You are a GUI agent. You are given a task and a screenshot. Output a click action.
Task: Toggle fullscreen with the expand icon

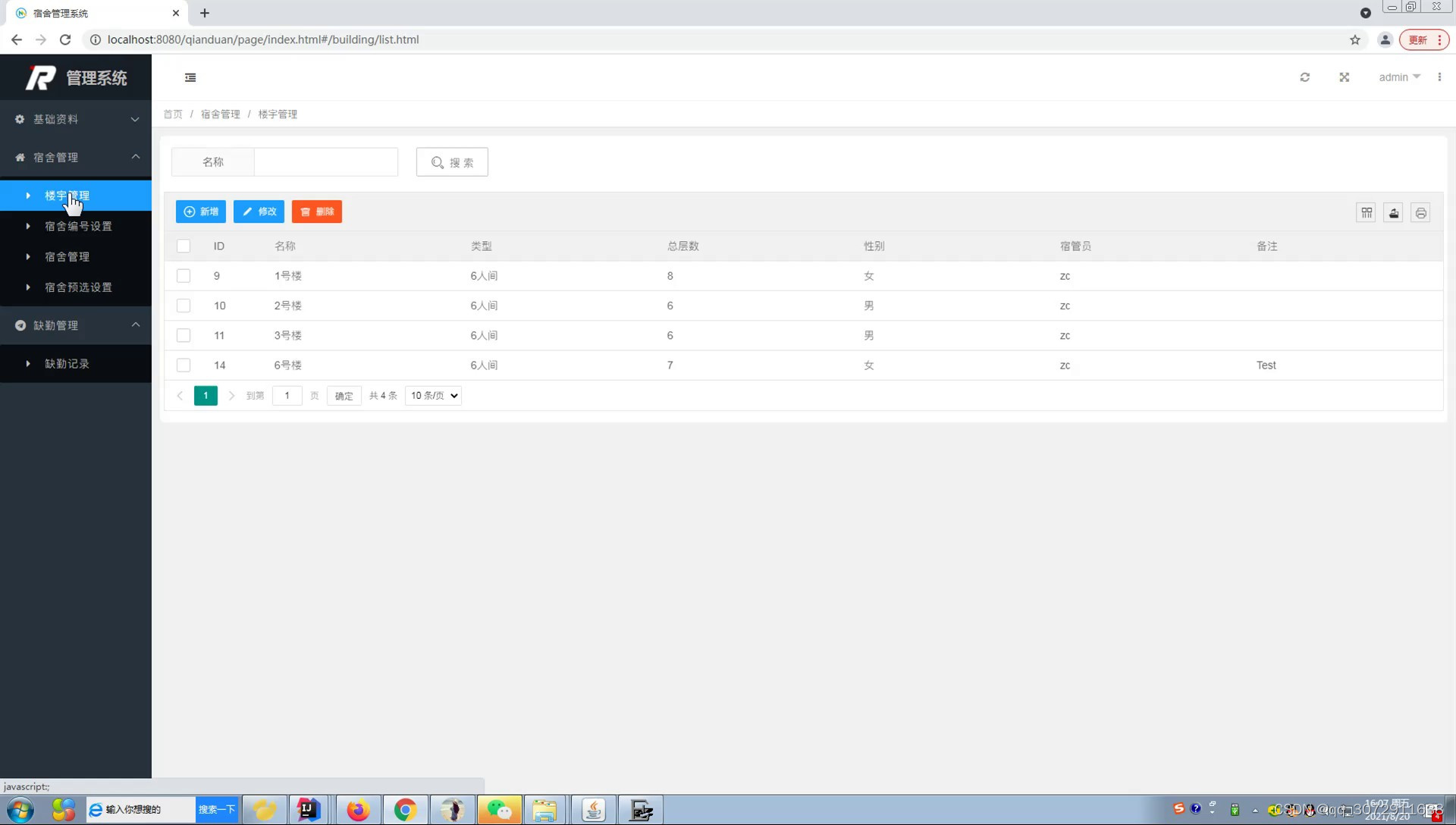click(x=1345, y=77)
